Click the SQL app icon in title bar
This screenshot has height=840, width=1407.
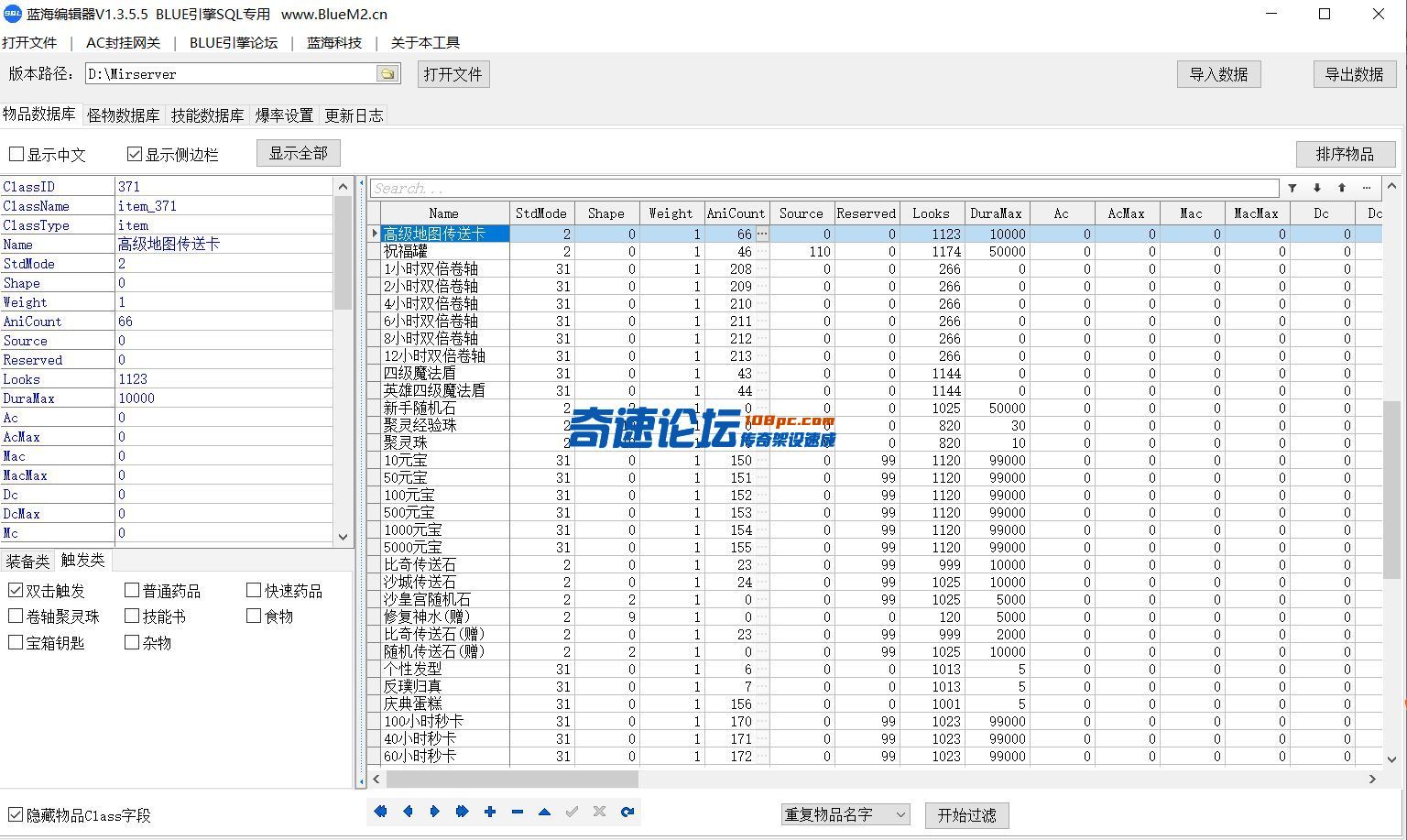(x=13, y=14)
